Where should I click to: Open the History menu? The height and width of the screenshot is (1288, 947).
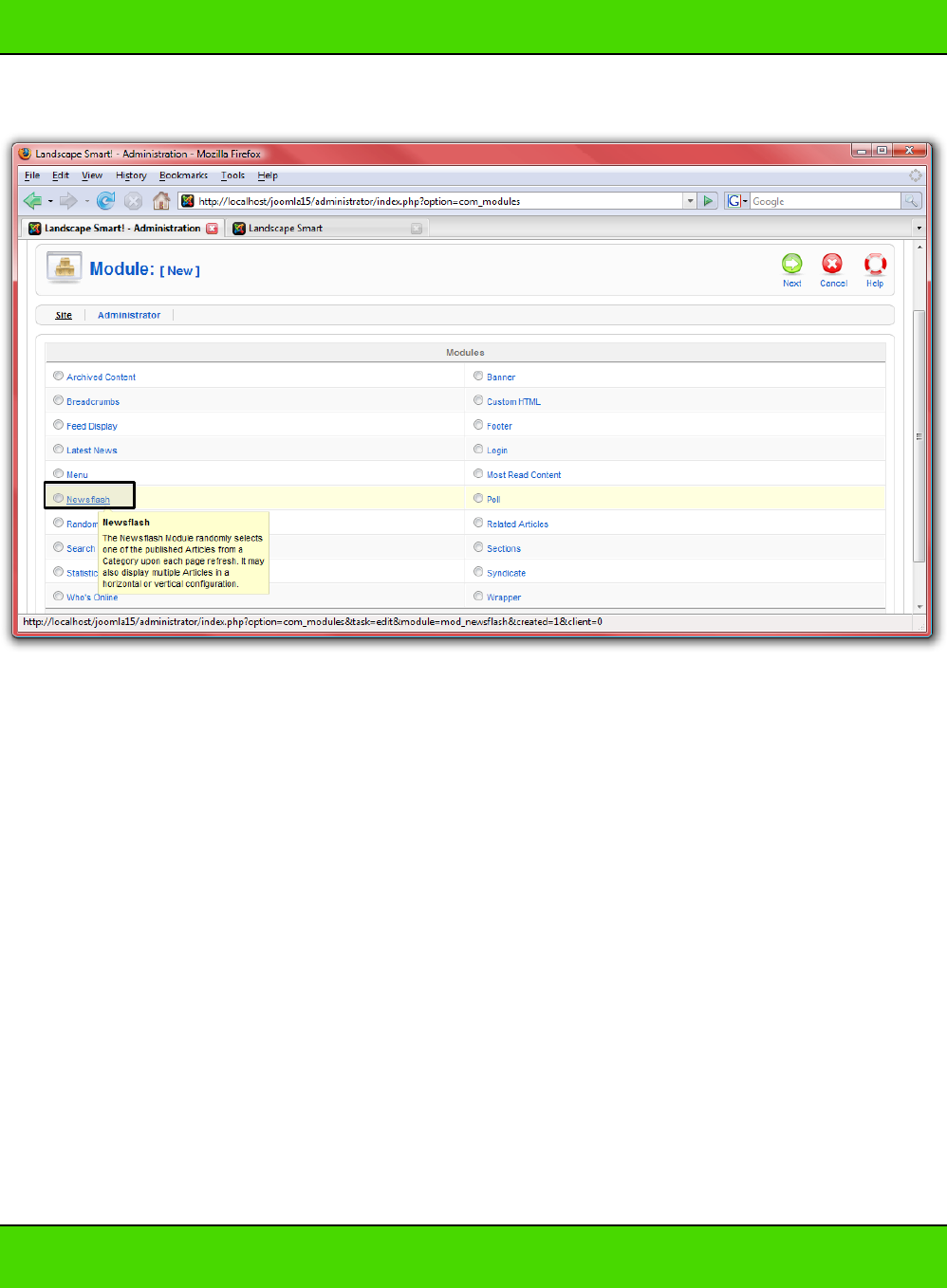[131, 175]
